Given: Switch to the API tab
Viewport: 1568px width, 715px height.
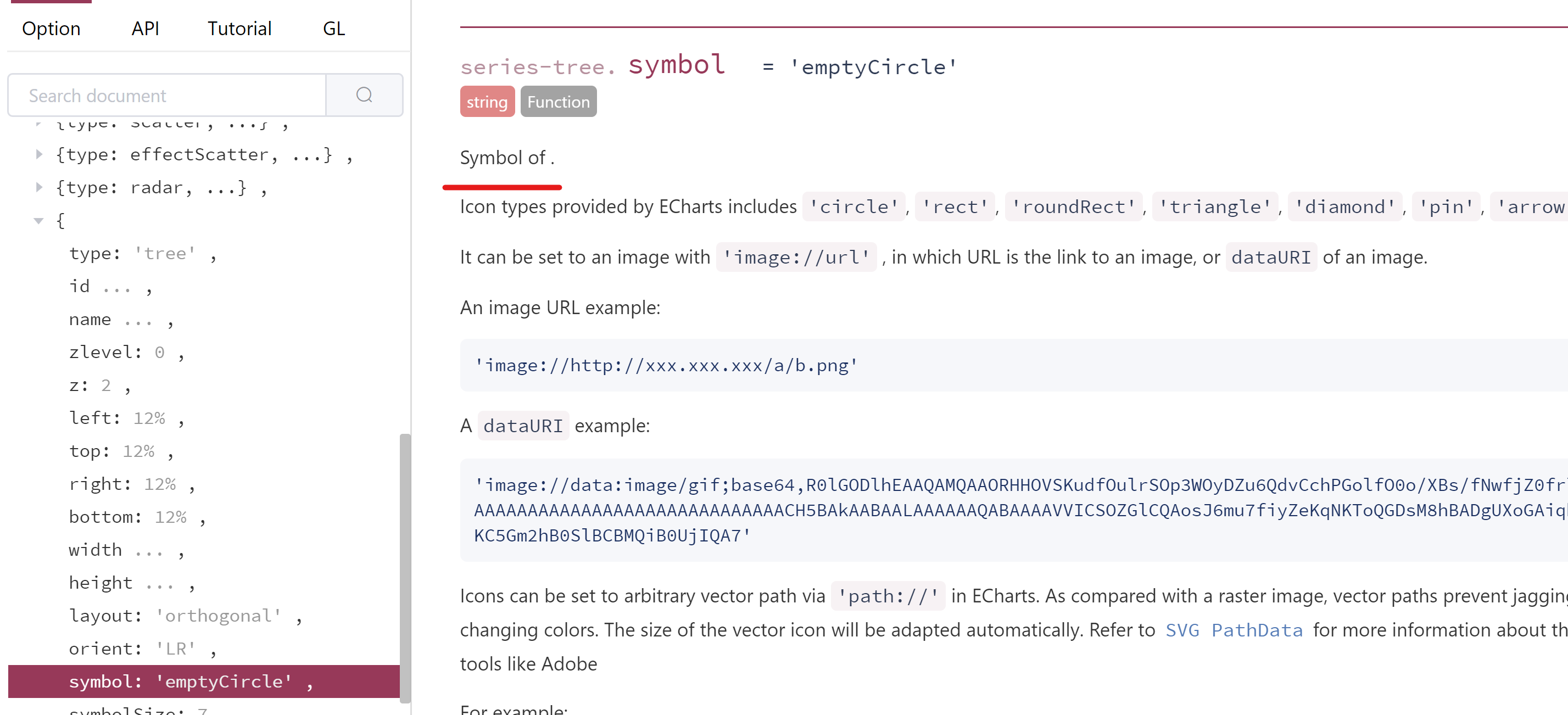Looking at the screenshot, I should pyautogui.click(x=145, y=29).
